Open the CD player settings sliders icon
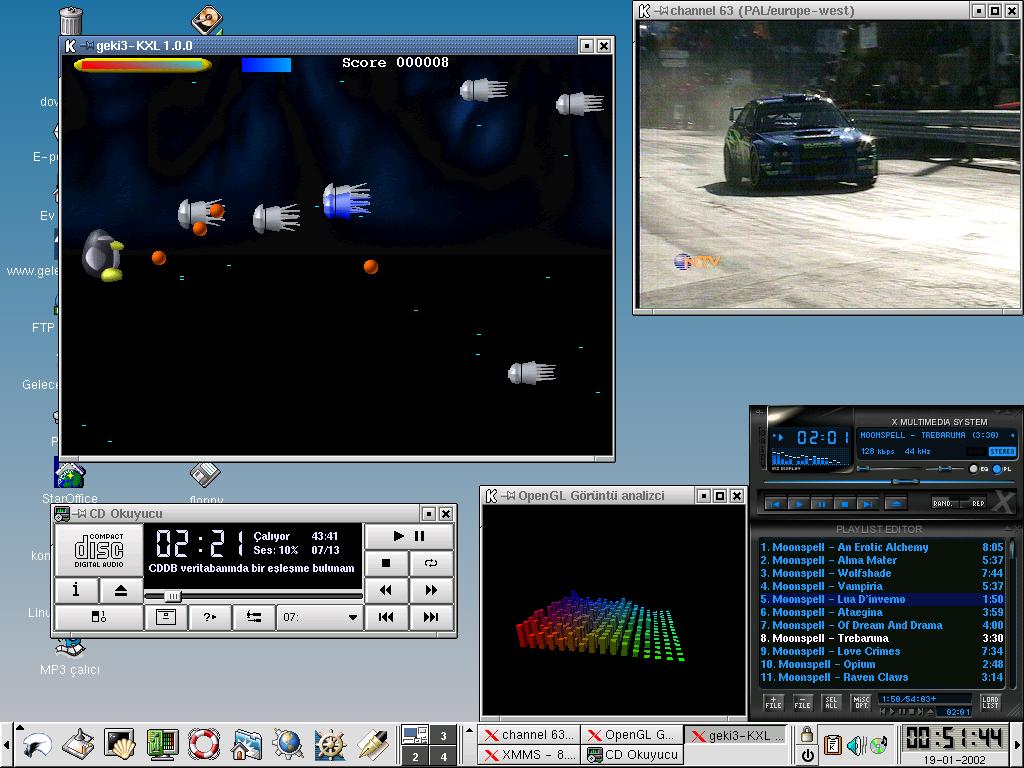Image resolution: width=1024 pixels, height=768 pixels. point(253,618)
